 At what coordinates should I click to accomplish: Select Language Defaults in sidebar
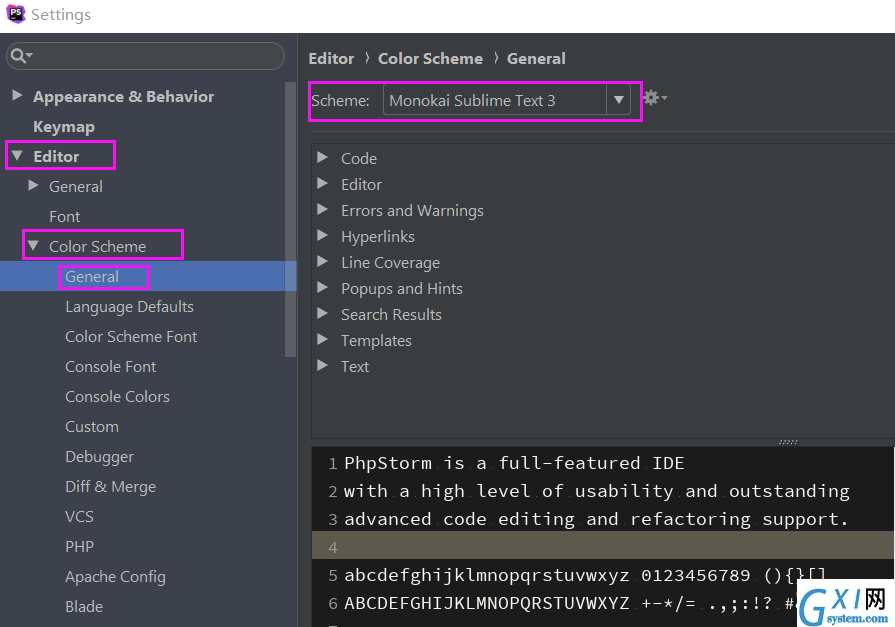pyautogui.click(x=130, y=307)
